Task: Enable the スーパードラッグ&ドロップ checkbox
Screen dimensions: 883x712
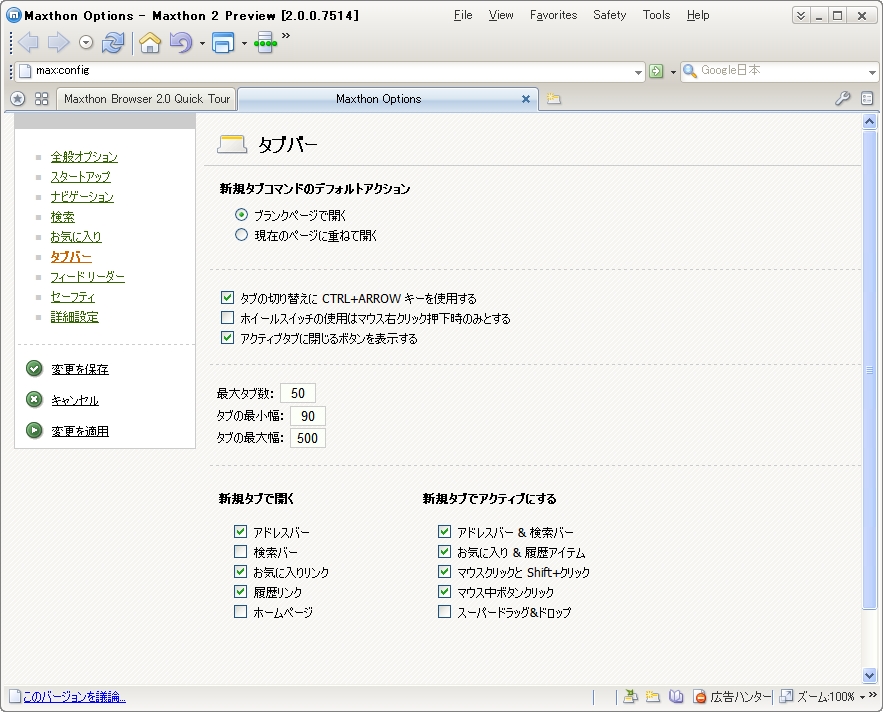Action: pyautogui.click(x=444, y=612)
